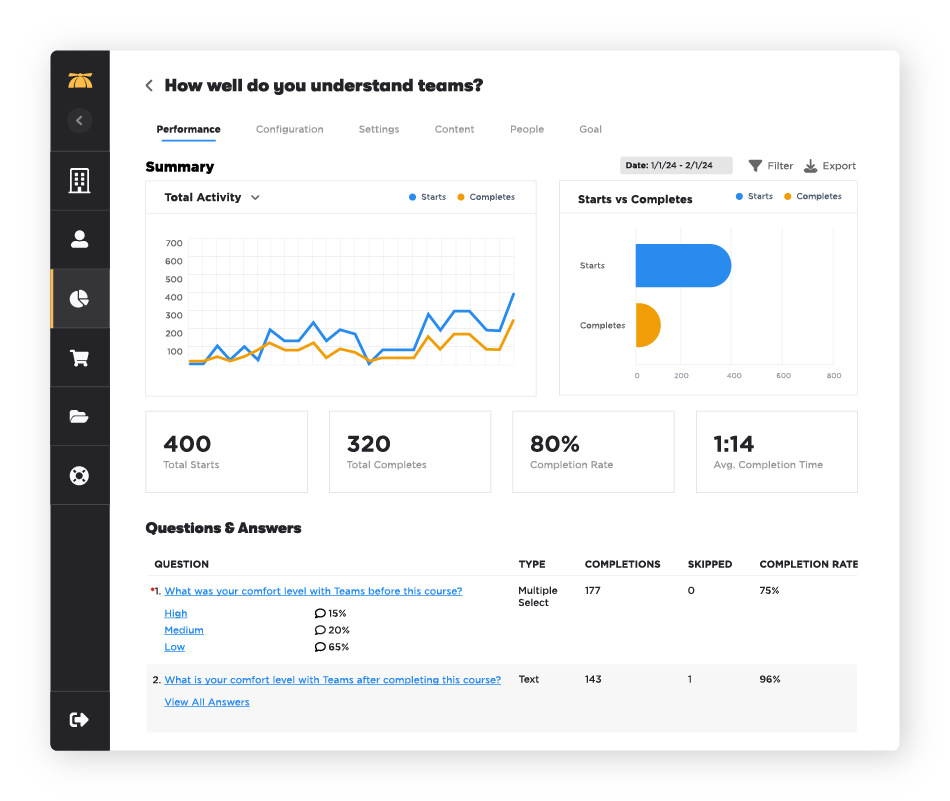This screenshot has height=801, width=950.
Task: Open the Goal tab
Action: [x=590, y=129]
